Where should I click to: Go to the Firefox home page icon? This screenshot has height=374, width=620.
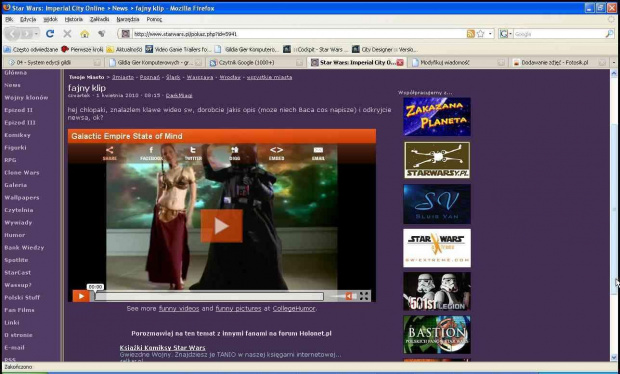(84, 34)
